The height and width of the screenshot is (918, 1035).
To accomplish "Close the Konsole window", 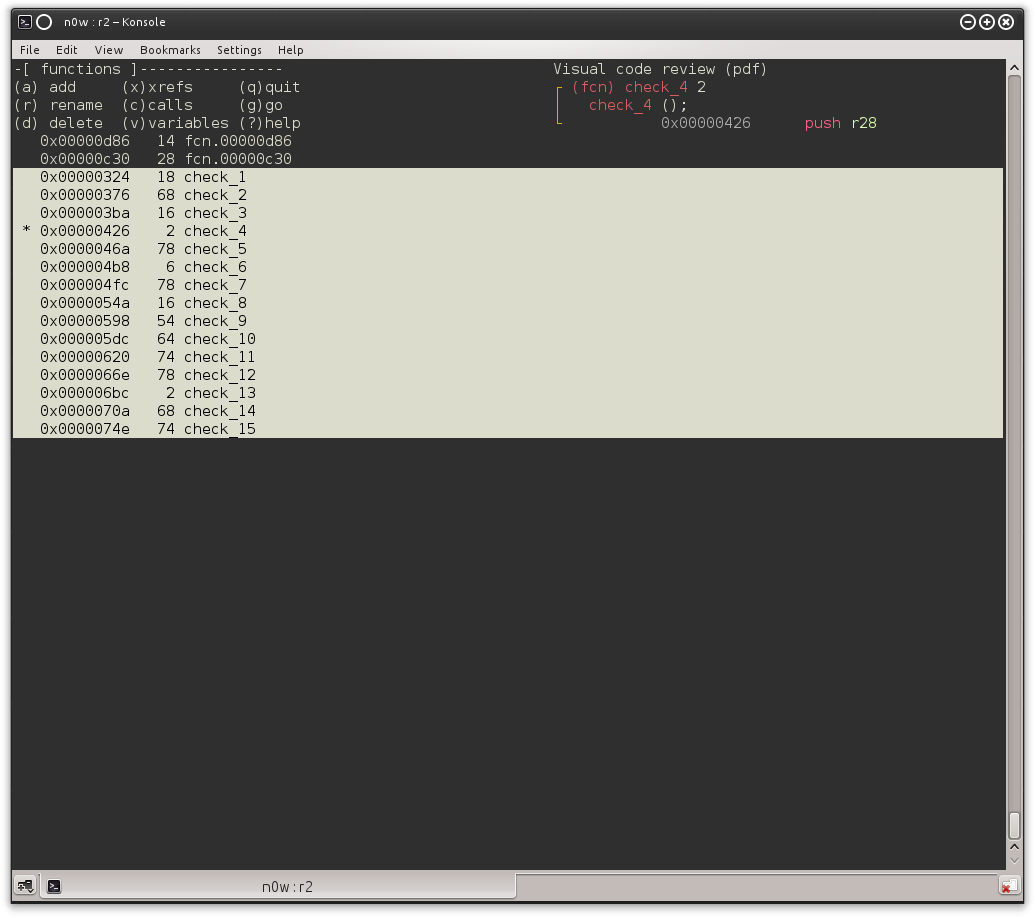I will pyautogui.click(x=1006, y=22).
